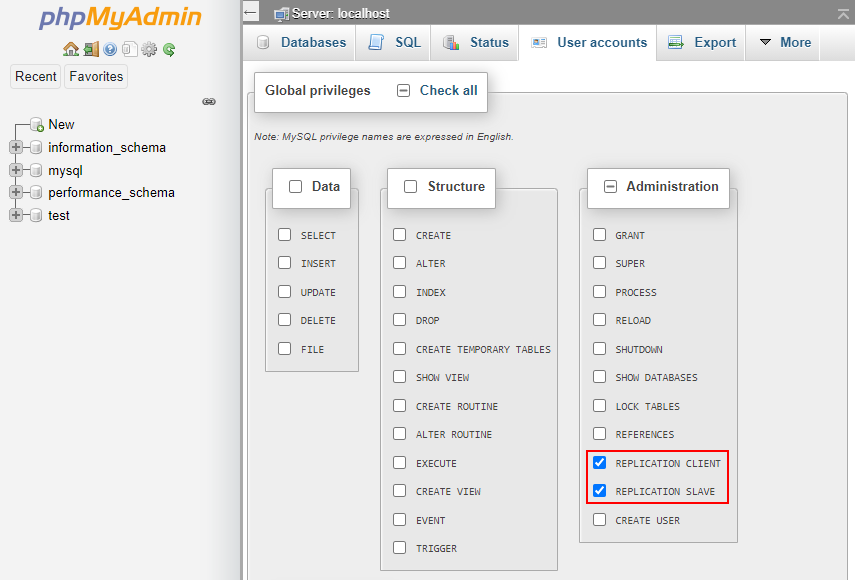Enable the CREATE USER privilege
The height and width of the screenshot is (580, 855).
[600, 519]
